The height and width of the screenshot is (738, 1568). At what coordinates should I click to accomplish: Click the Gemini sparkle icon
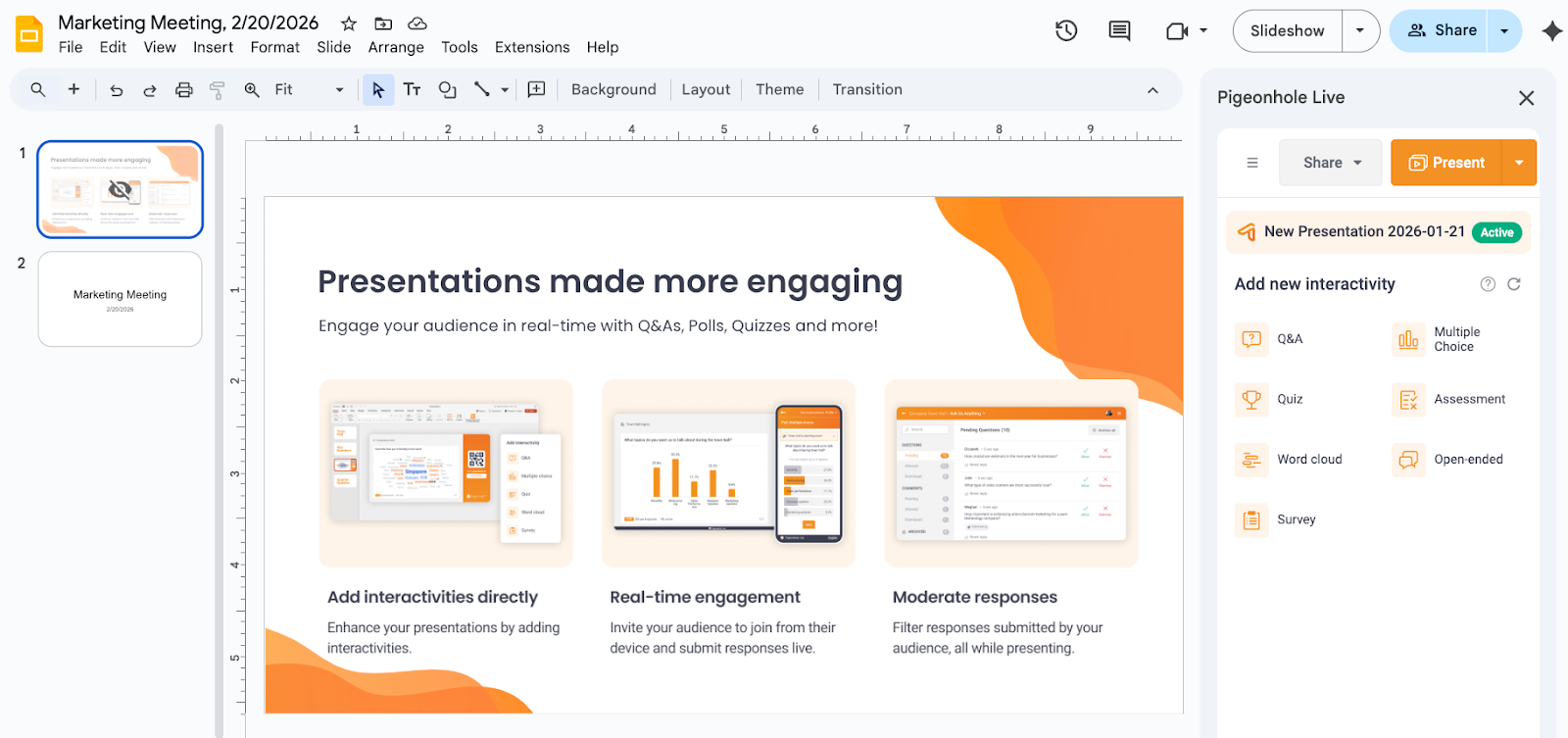[1551, 31]
